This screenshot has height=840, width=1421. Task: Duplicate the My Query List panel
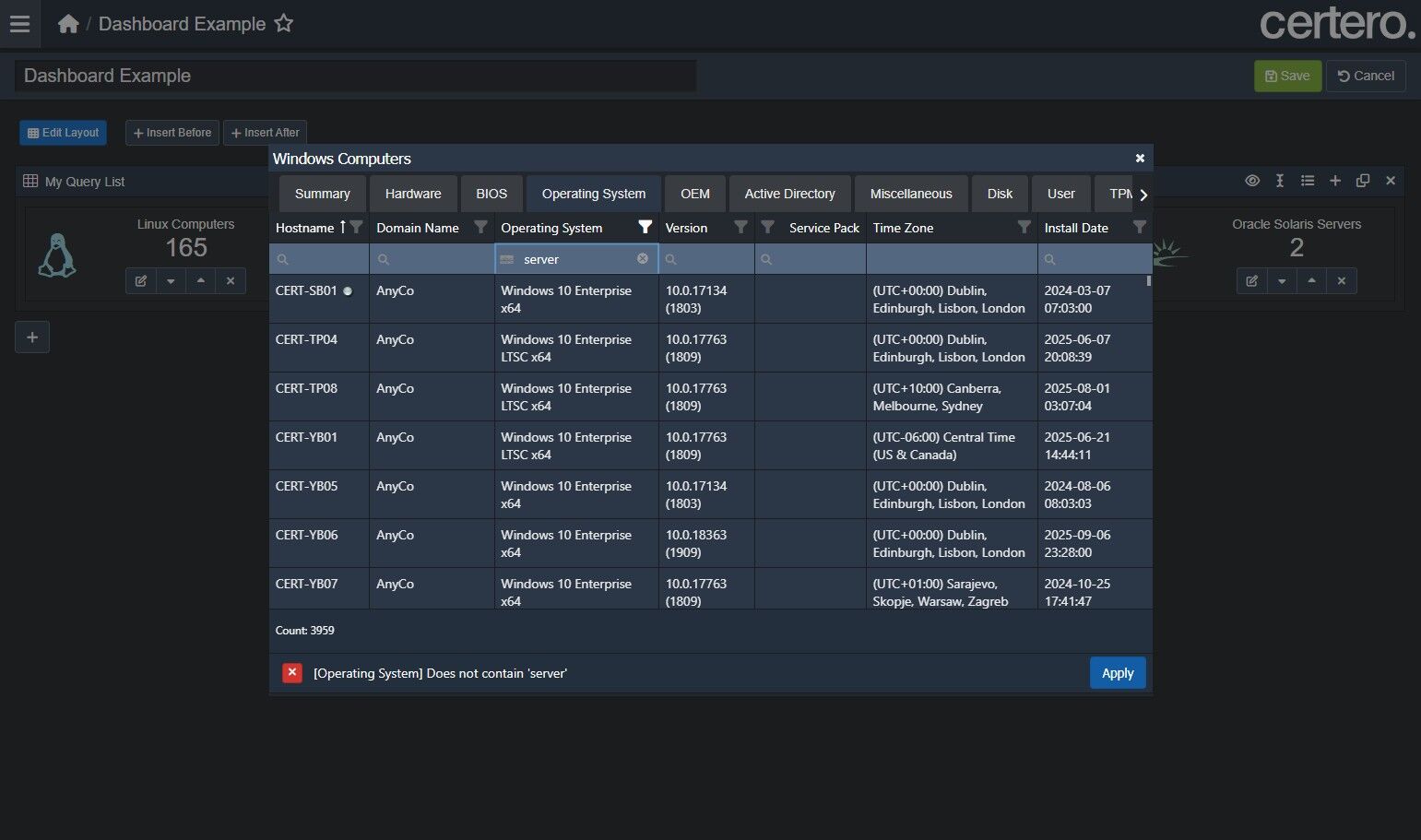pos(1362,182)
